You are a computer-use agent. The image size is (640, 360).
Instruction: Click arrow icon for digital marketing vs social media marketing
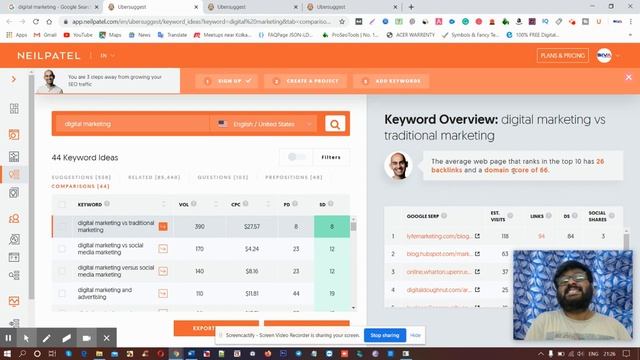click(163, 249)
